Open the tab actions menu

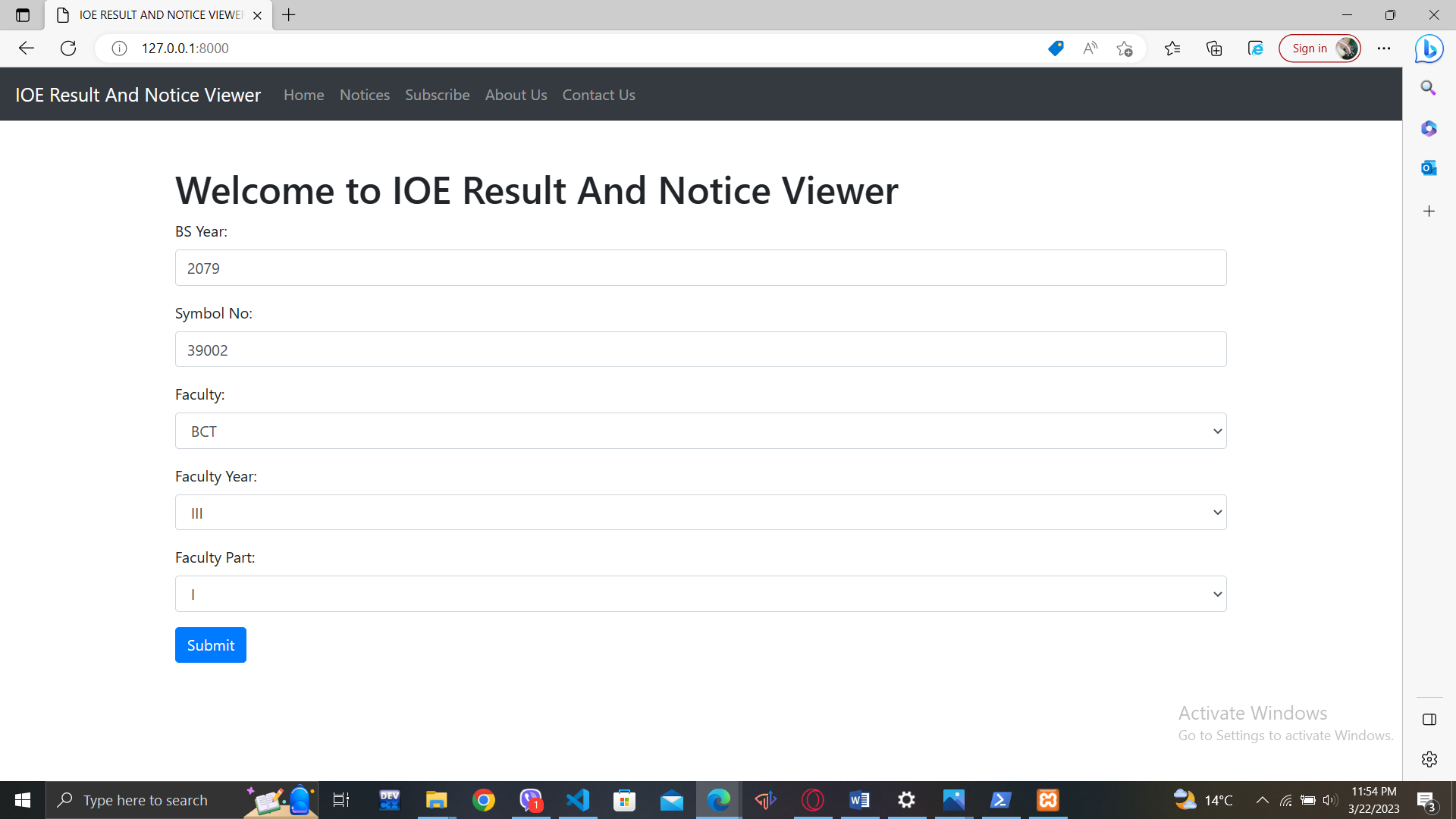(x=23, y=15)
